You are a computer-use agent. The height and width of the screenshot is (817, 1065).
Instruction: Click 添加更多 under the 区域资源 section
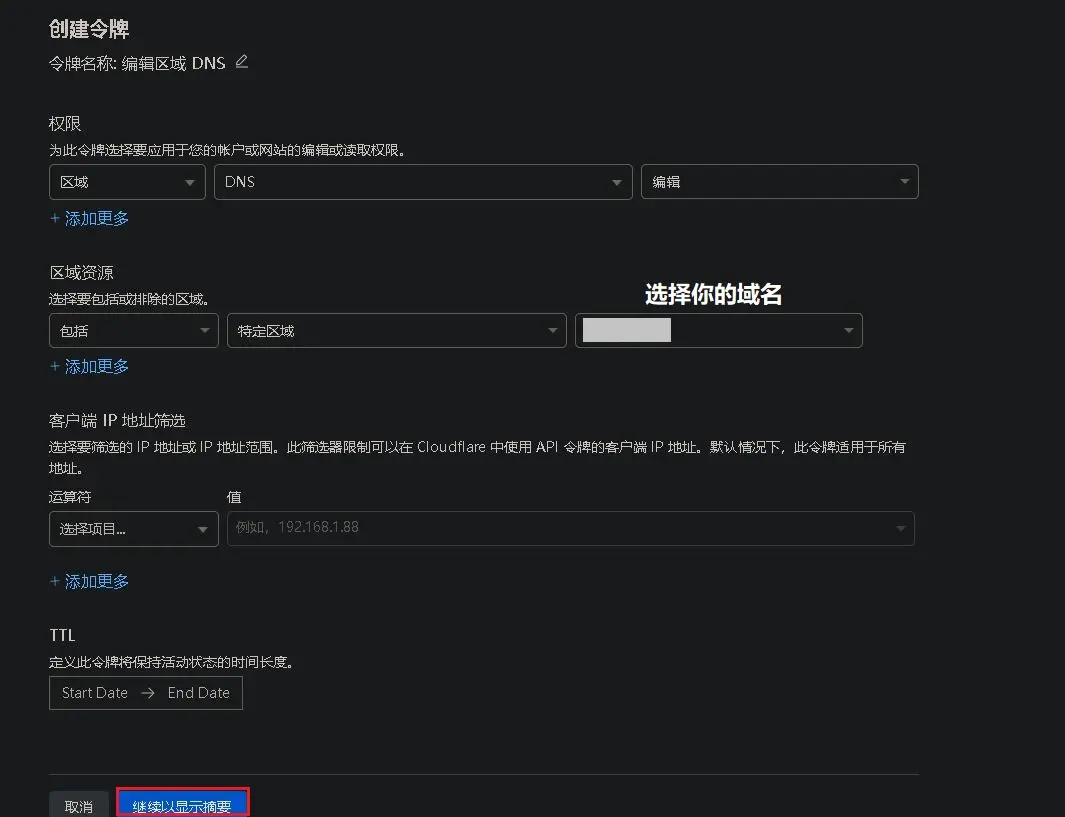tap(89, 366)
